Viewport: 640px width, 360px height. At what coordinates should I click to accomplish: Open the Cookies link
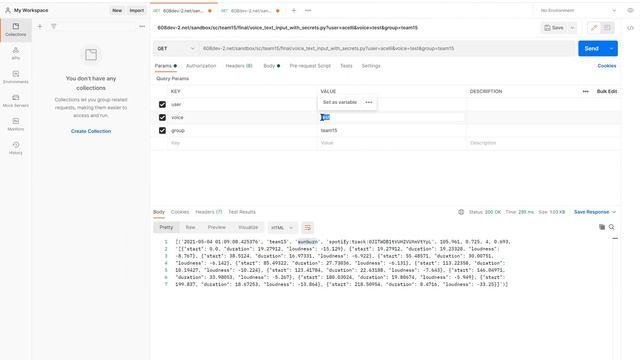click(607, 66)
